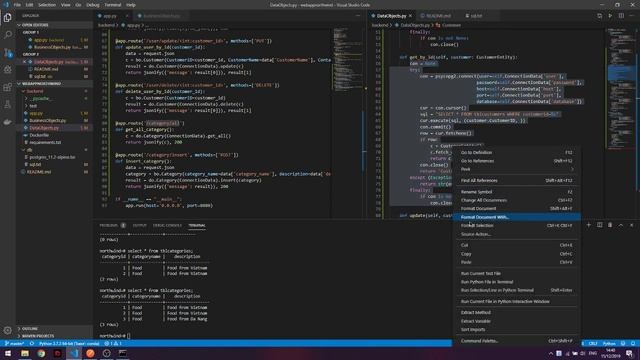Add a new terminal with plus icon

coord(589,225)
